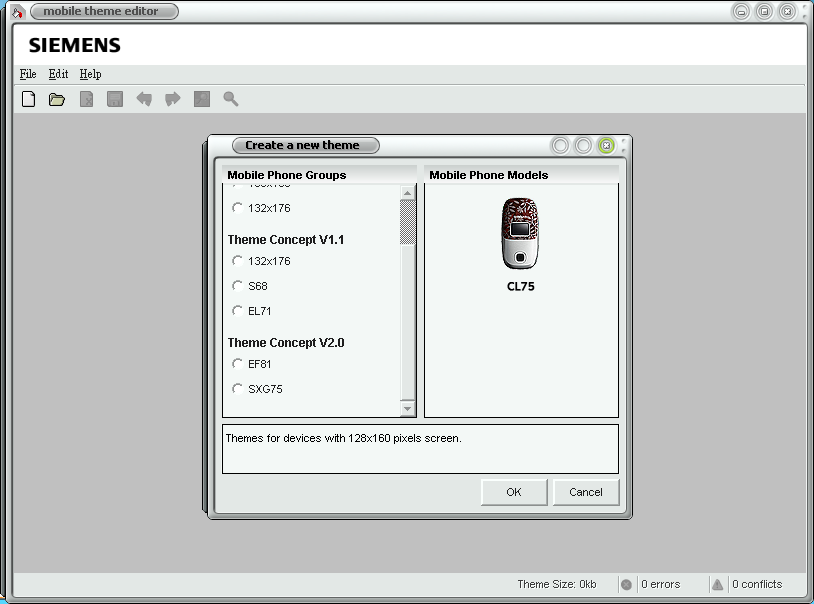Click the New theme document icon
This screenshot has width=814, height=604.
click(29, 99)
